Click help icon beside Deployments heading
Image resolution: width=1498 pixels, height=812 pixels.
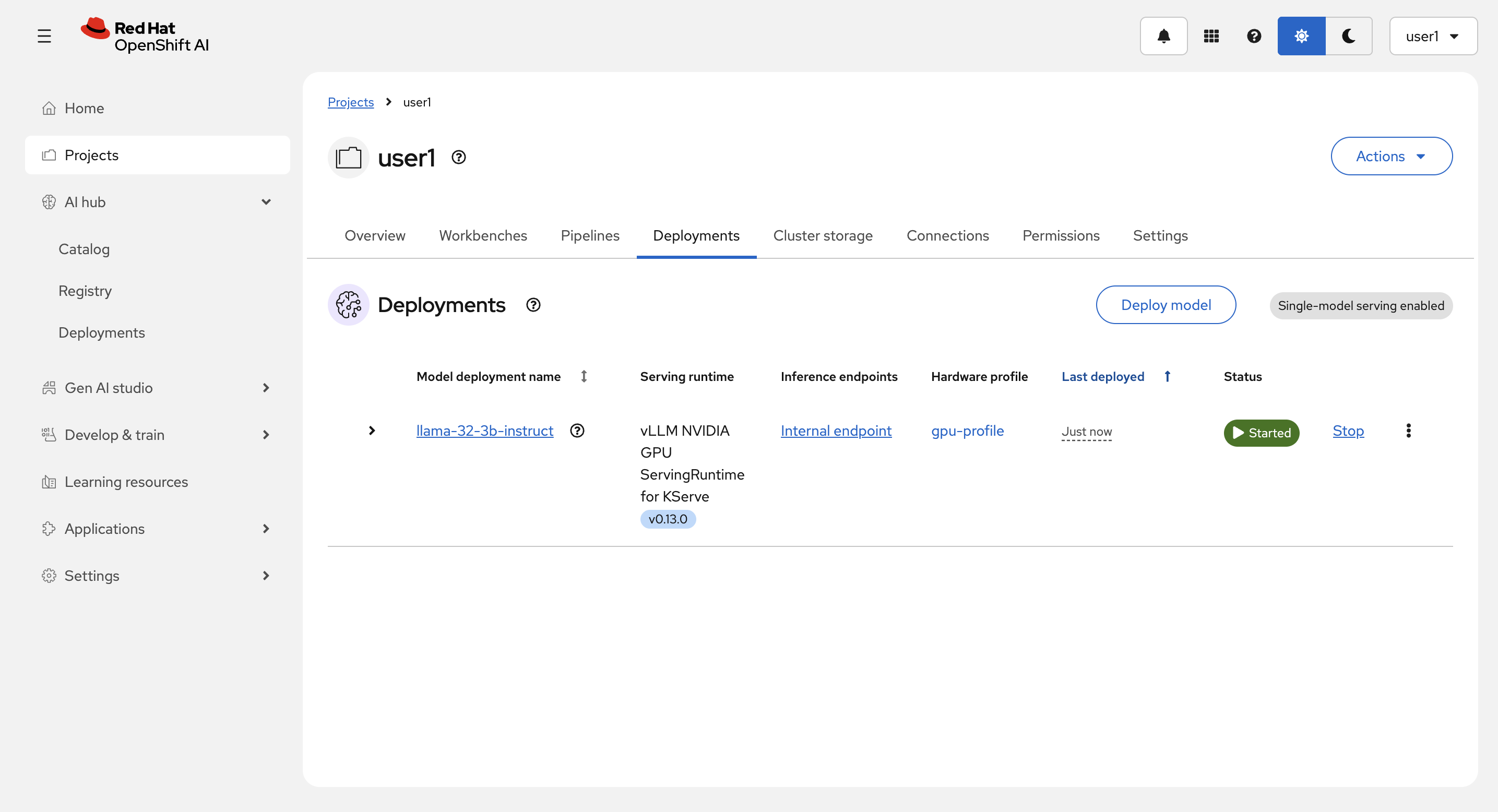click(x=533, y=305)
